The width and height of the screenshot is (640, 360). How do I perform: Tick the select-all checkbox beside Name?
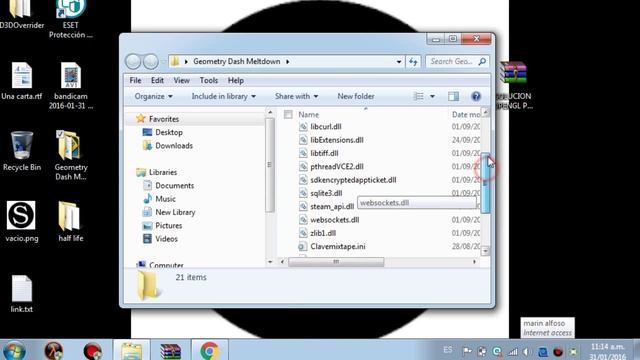click(x=288, y=115)
